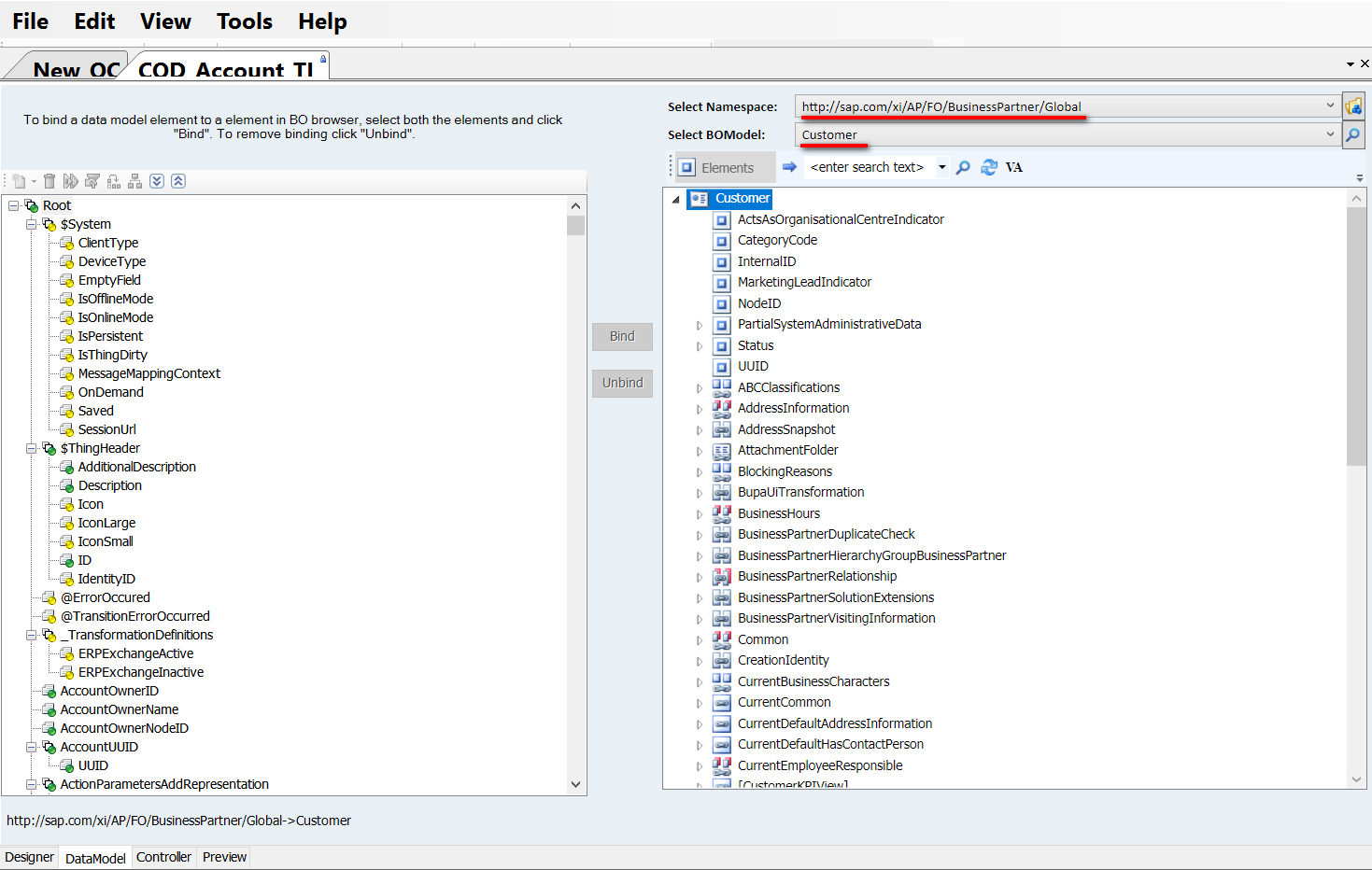
Task: Click the double-arrow rename icon in data model toolbar
Action: [71, 181]
